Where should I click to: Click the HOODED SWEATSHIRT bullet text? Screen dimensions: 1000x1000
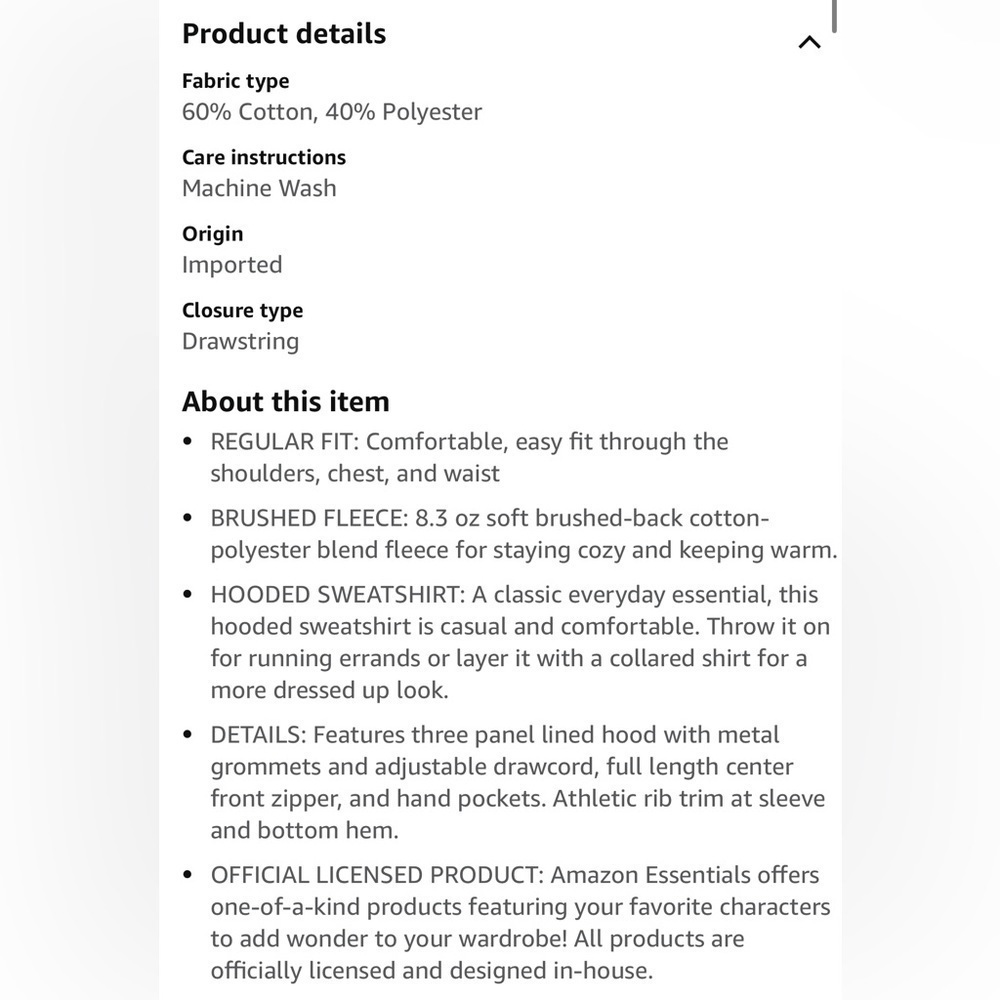tap(520, 642)
